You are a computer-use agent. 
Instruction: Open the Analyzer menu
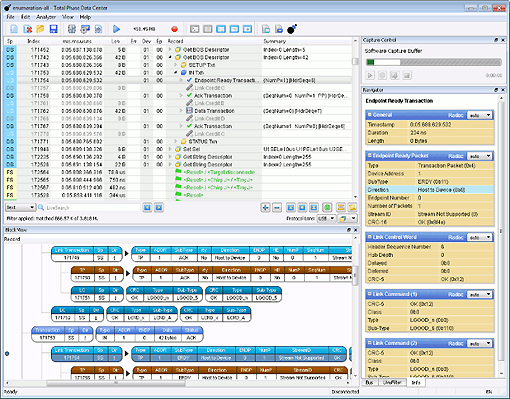point(46,17)
